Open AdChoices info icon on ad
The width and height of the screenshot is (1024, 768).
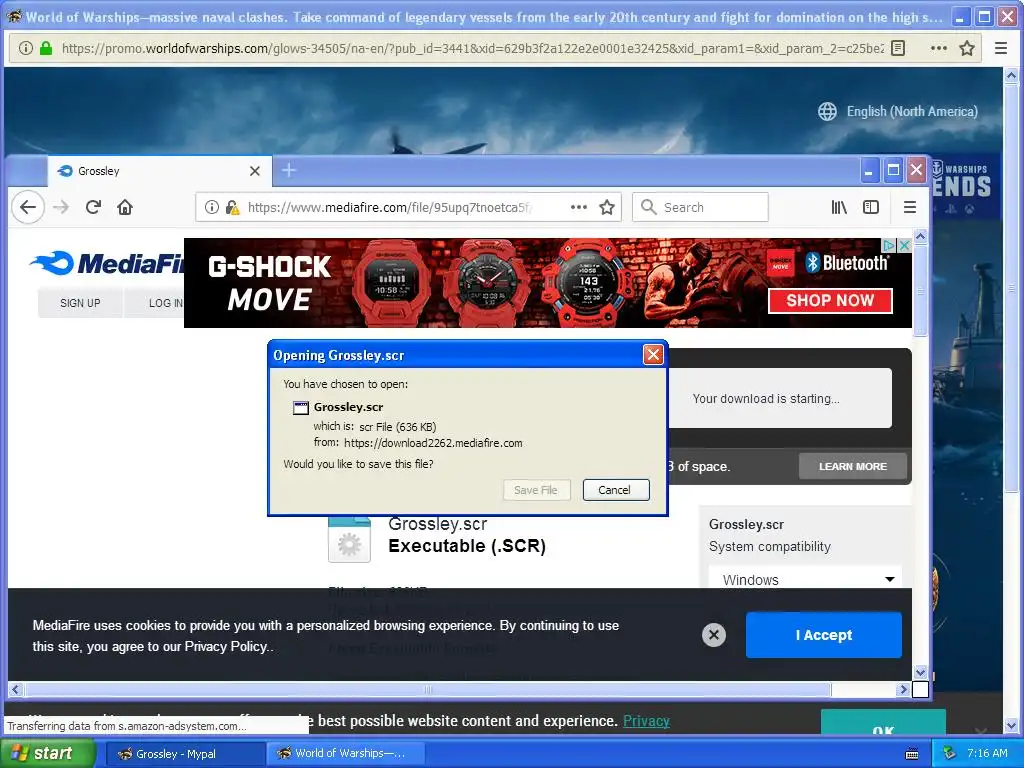click(x=889, y=246)
